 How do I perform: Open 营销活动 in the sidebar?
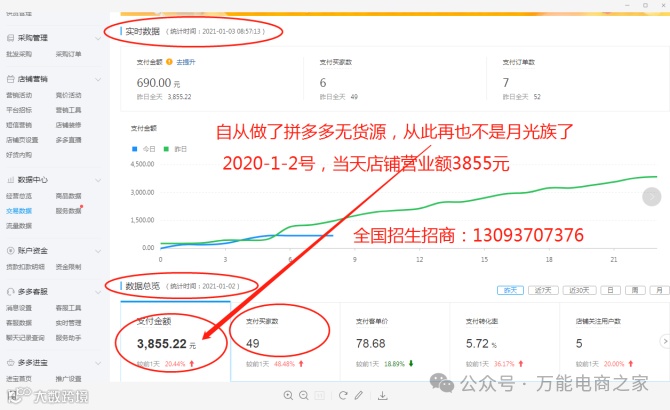[x=19, y=95]
